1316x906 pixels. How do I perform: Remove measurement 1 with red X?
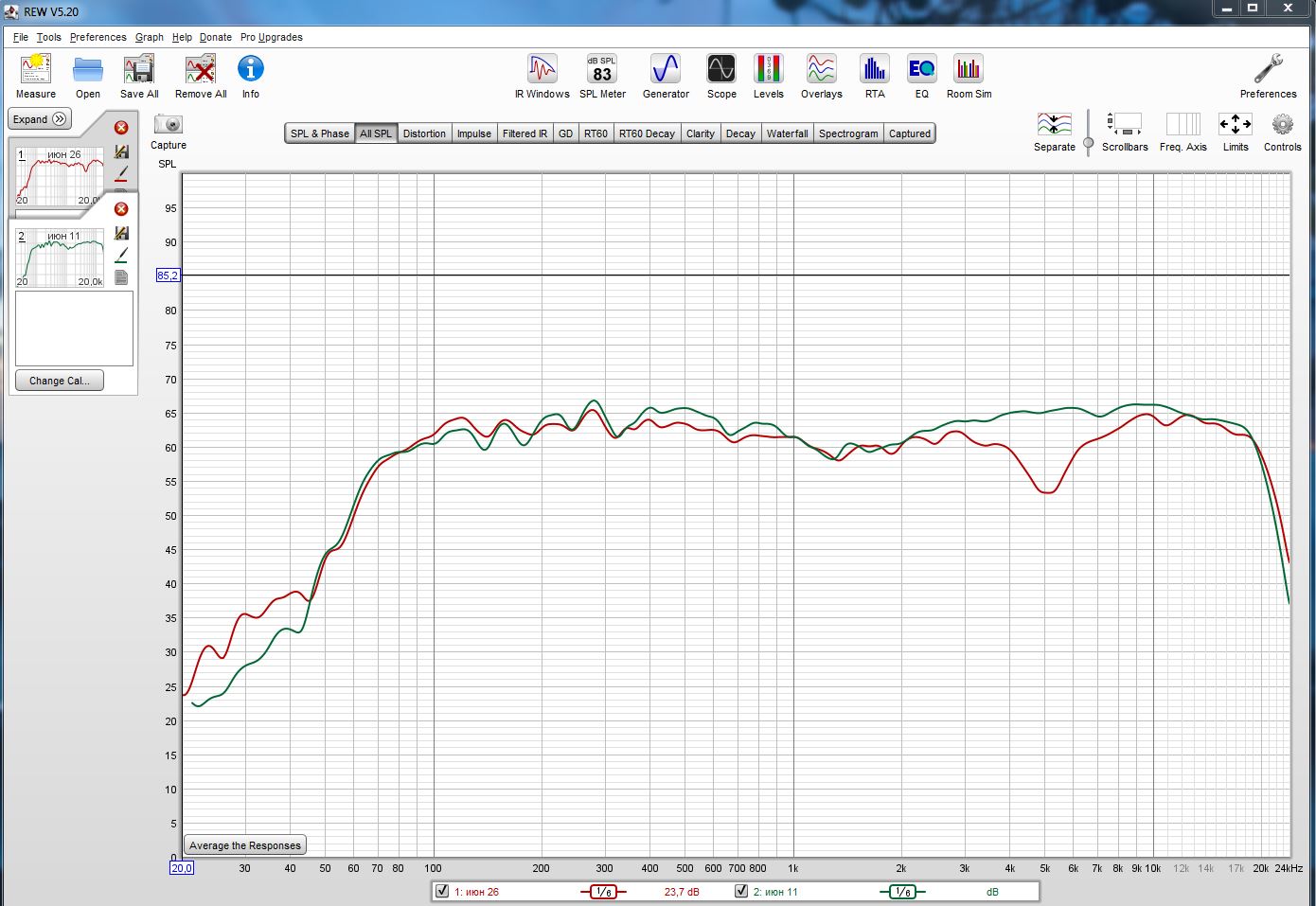121,128
